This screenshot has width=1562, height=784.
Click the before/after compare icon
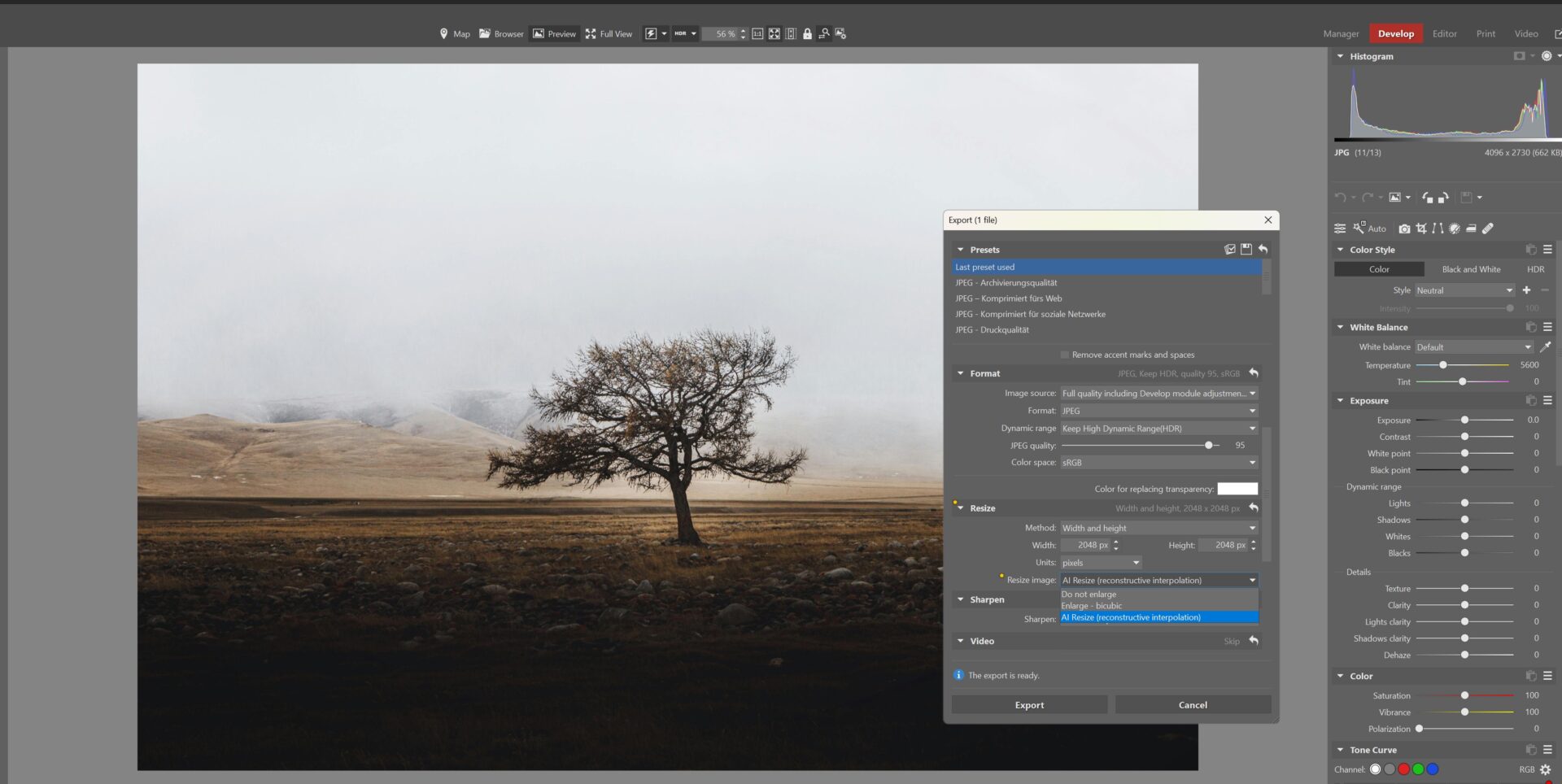pyautogui.click(x=791, y=33)
